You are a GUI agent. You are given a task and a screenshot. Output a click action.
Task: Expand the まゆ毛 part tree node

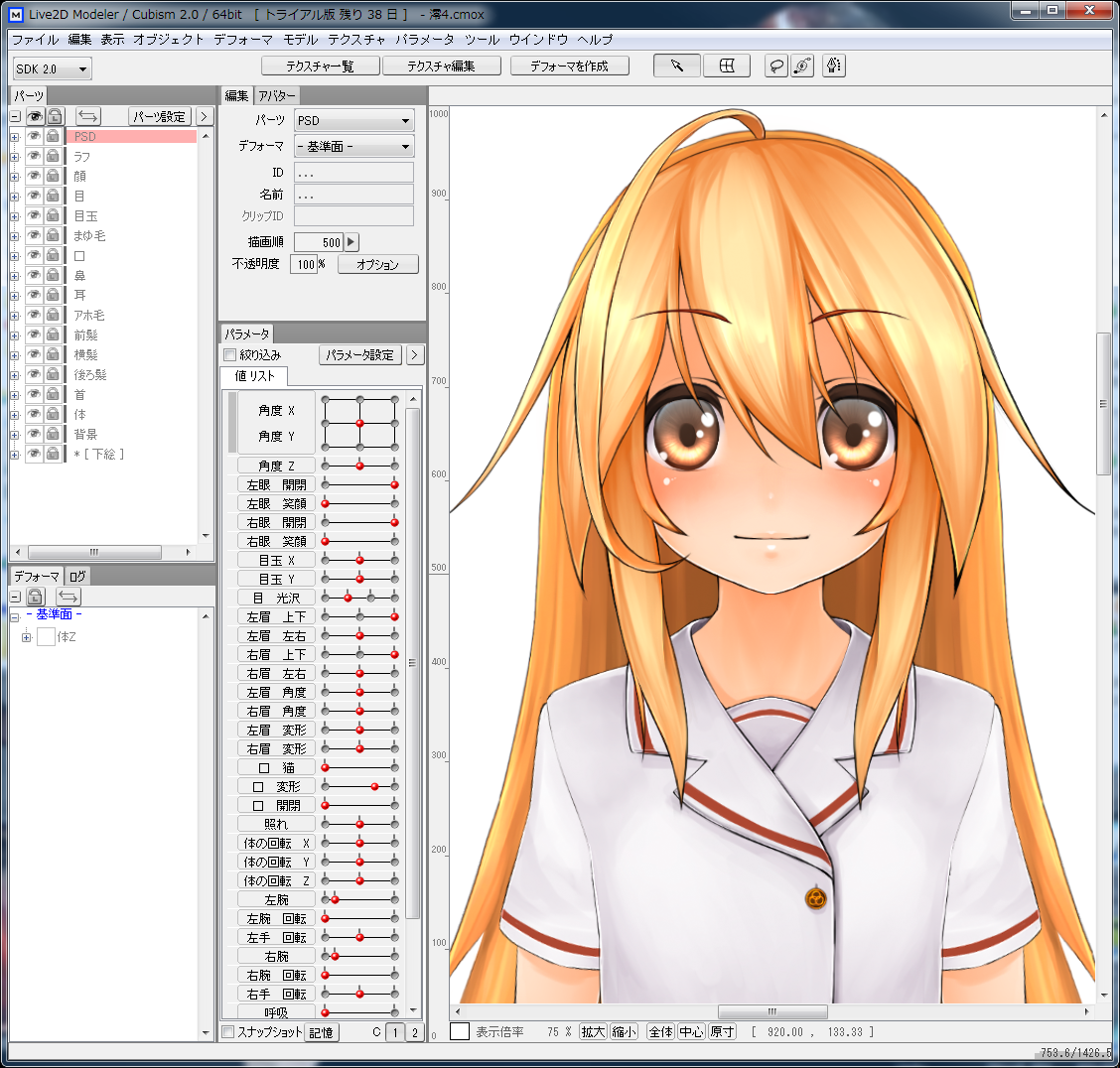point(14,235)
